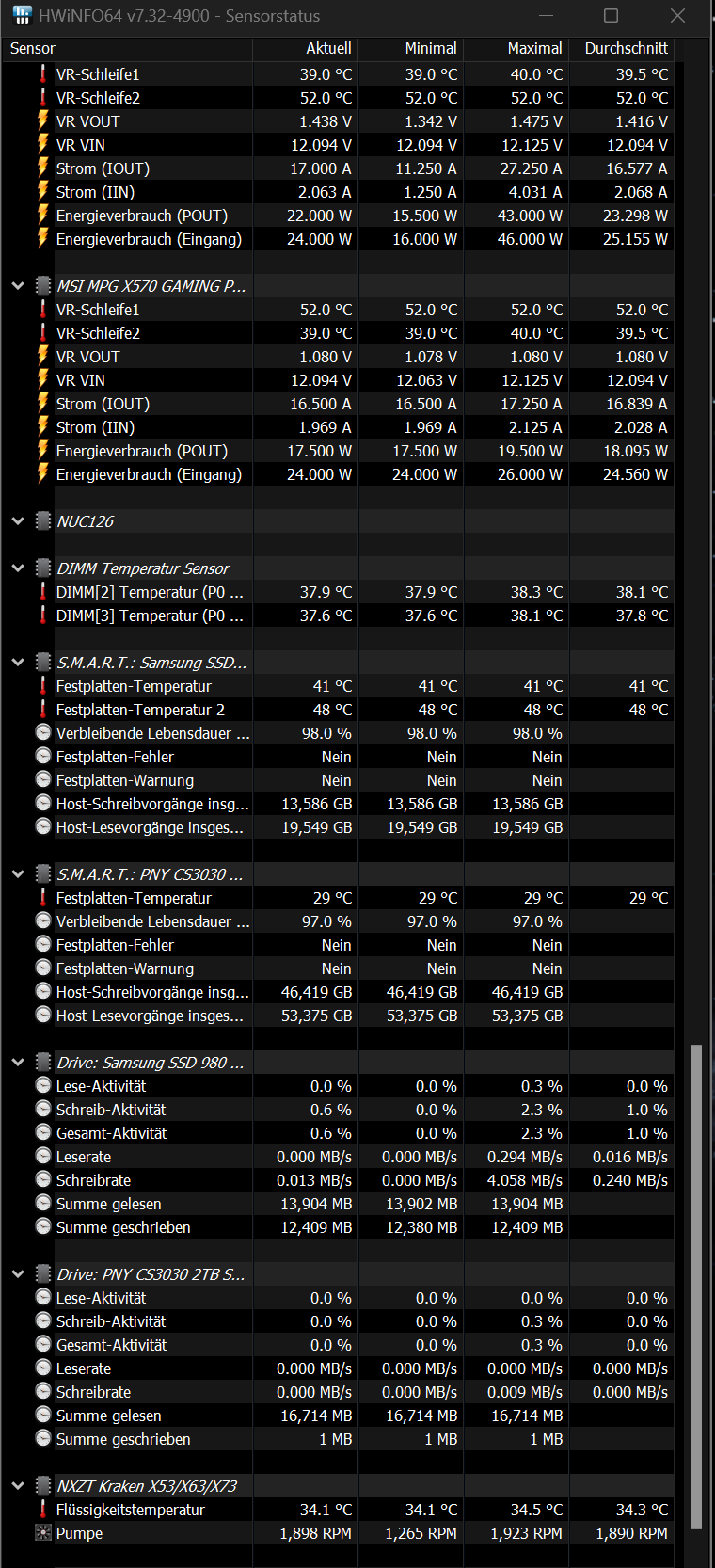Screen dimensions: 715x1568
Task: Click the value 1.342 V
Action: pyautogui.click(x=431, y=121)
